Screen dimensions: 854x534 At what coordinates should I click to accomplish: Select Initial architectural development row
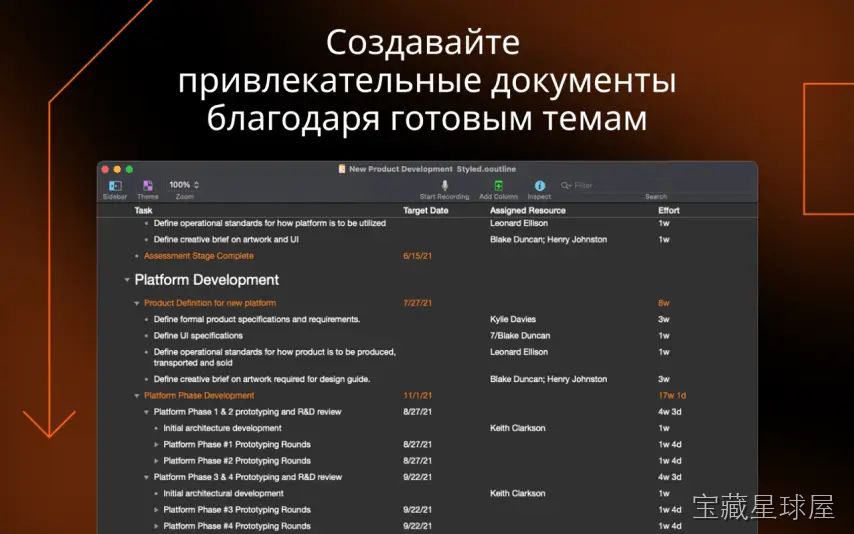tap(223, 494)
